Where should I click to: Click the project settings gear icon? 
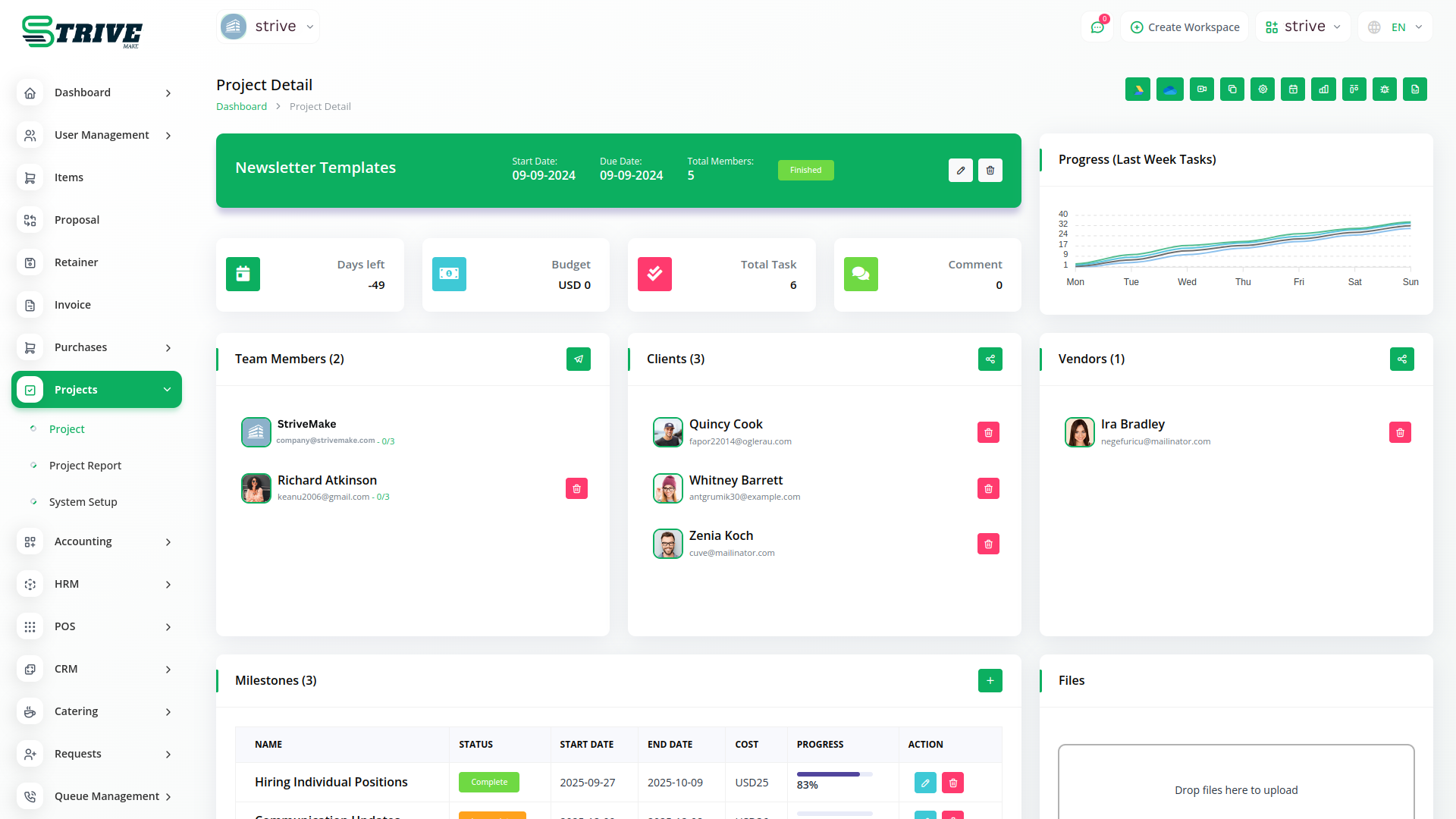[x=1263, y=89]
